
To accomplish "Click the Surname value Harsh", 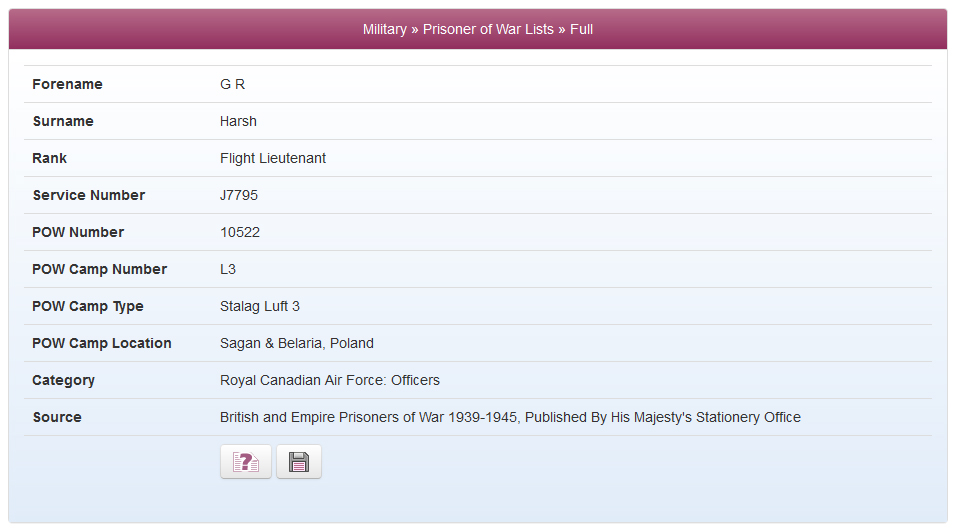I will 238,121.
